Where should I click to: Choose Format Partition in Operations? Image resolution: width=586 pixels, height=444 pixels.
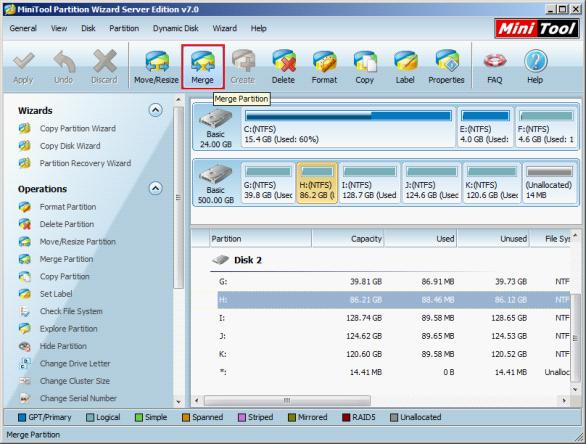pos(58,207)
